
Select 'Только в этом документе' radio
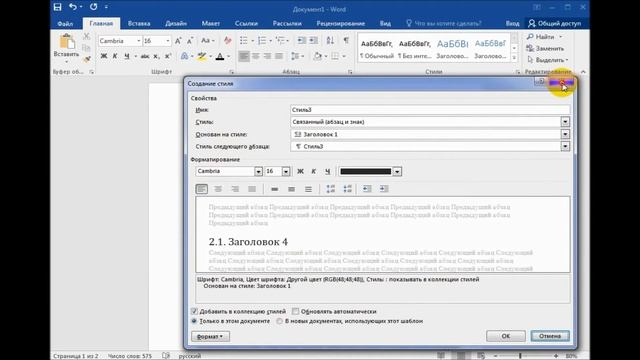pos(194,321)
